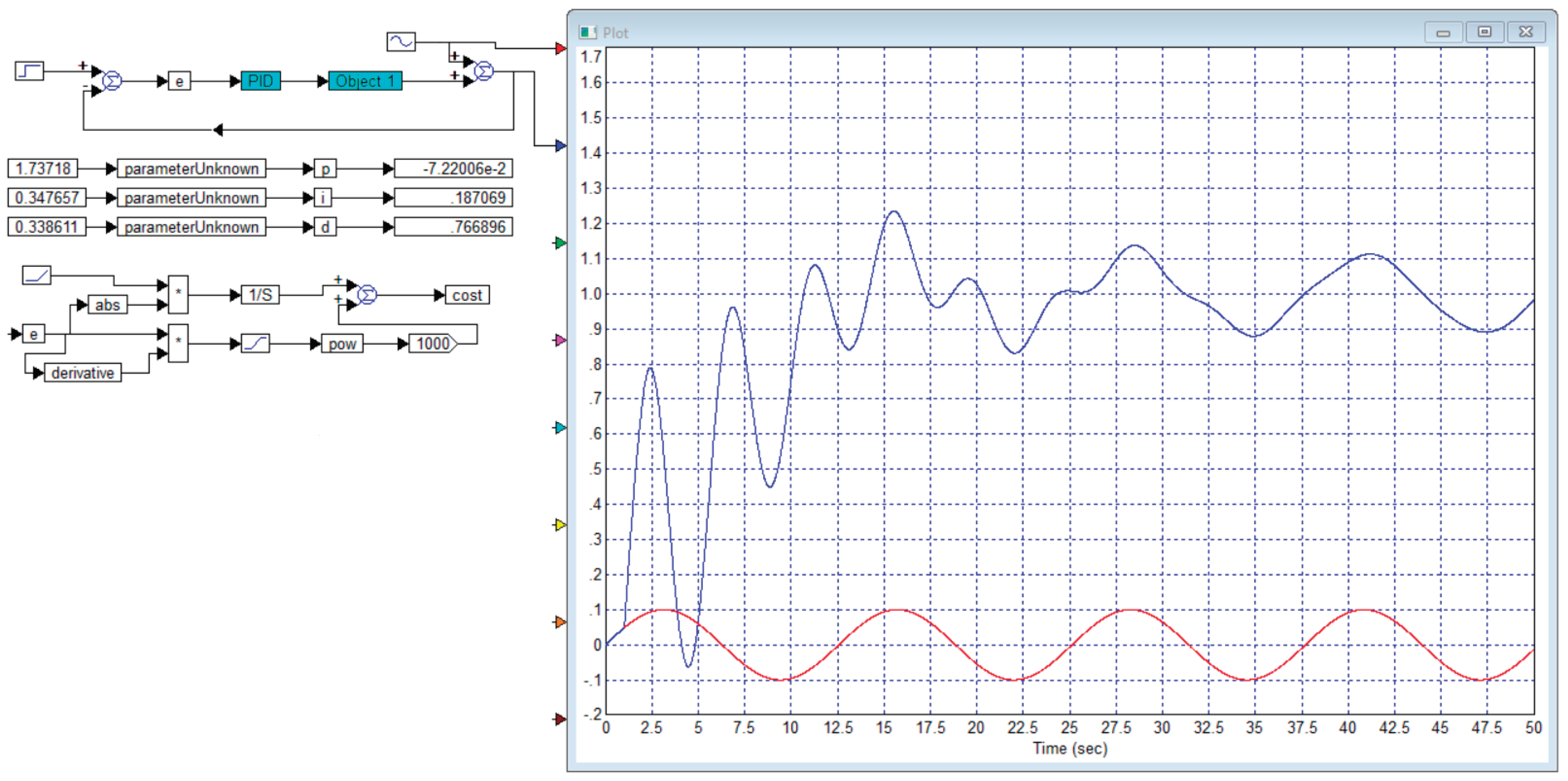Click the sinusoid source block
The image size is (1568, 781).
(401, 41)
